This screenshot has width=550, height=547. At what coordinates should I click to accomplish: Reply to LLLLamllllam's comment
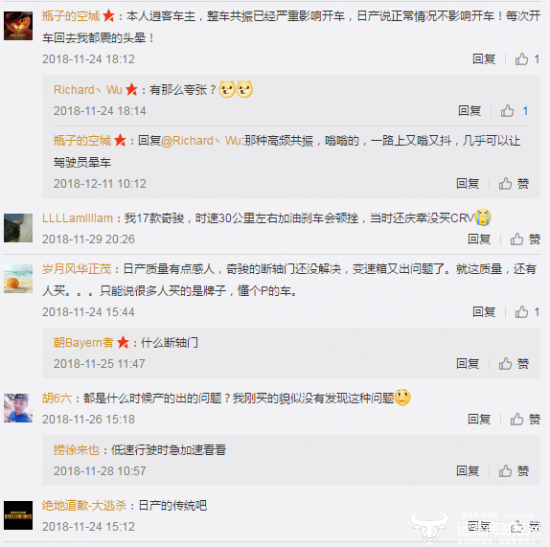[479, 239]
